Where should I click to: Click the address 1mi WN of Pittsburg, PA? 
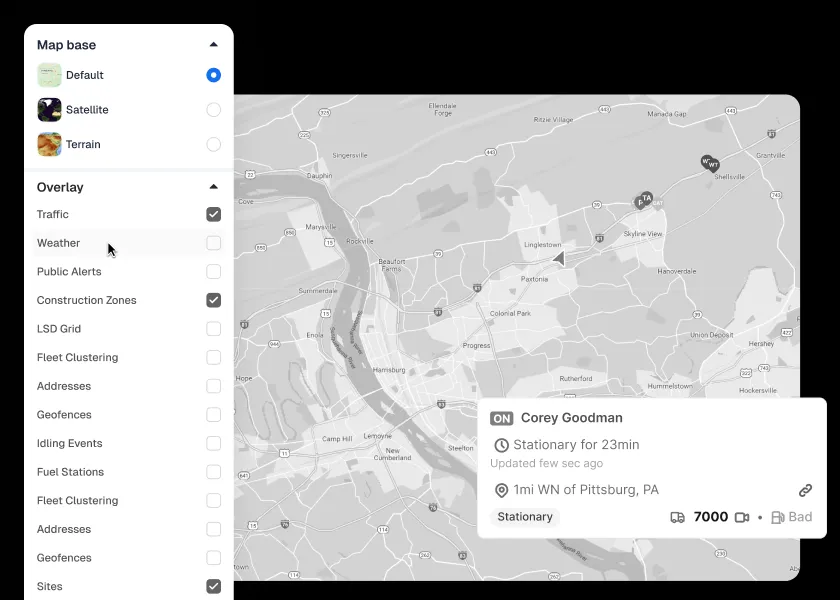(586, 490)
